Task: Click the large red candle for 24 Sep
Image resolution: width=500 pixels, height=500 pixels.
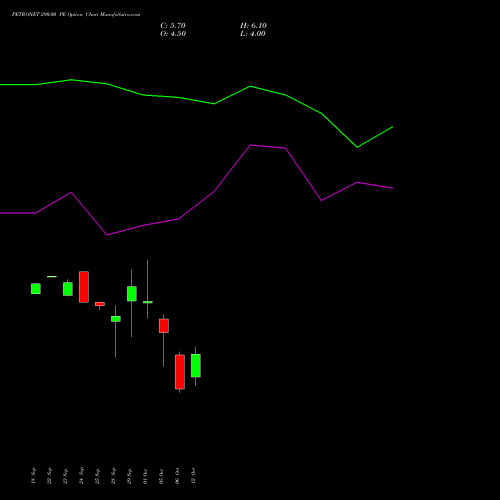Action: [x=84, y=287]
